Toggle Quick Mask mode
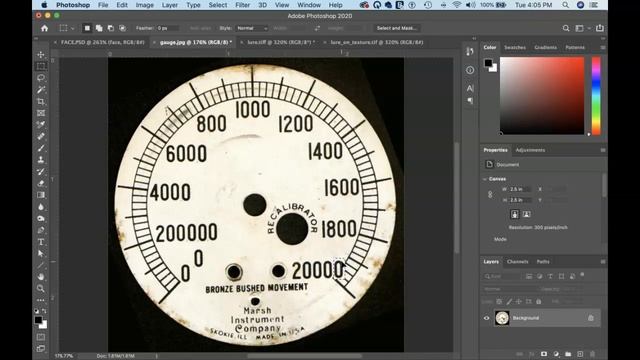 [41, 337]
